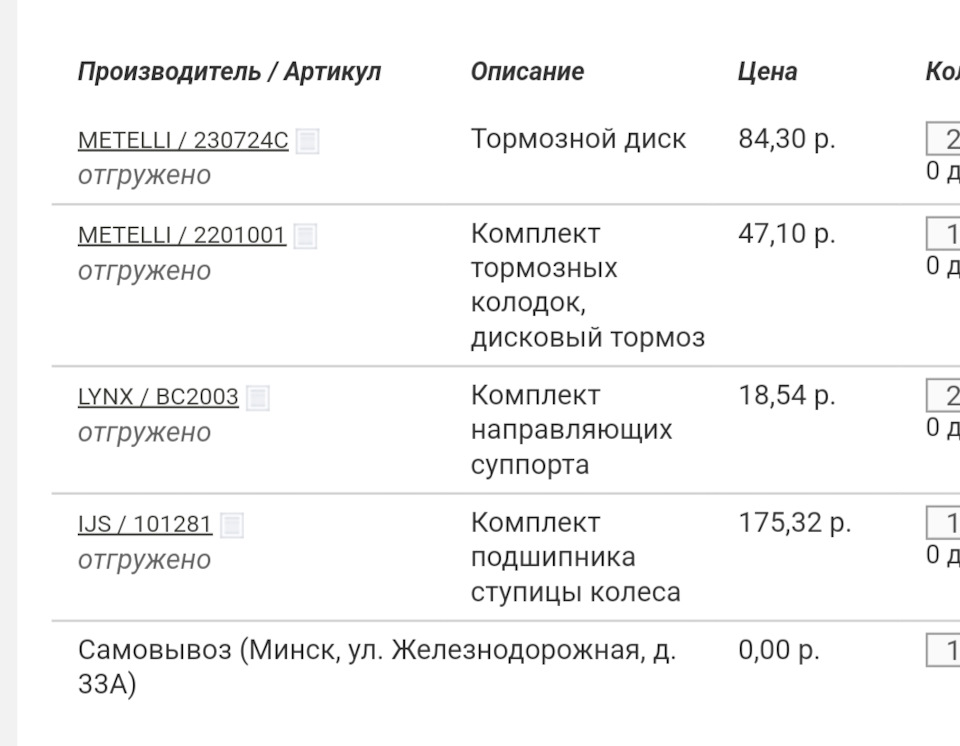Focus the quantity field for the 47,10 р. item
Viewport: 960px width, 746px height.
(x=944, y=234)
